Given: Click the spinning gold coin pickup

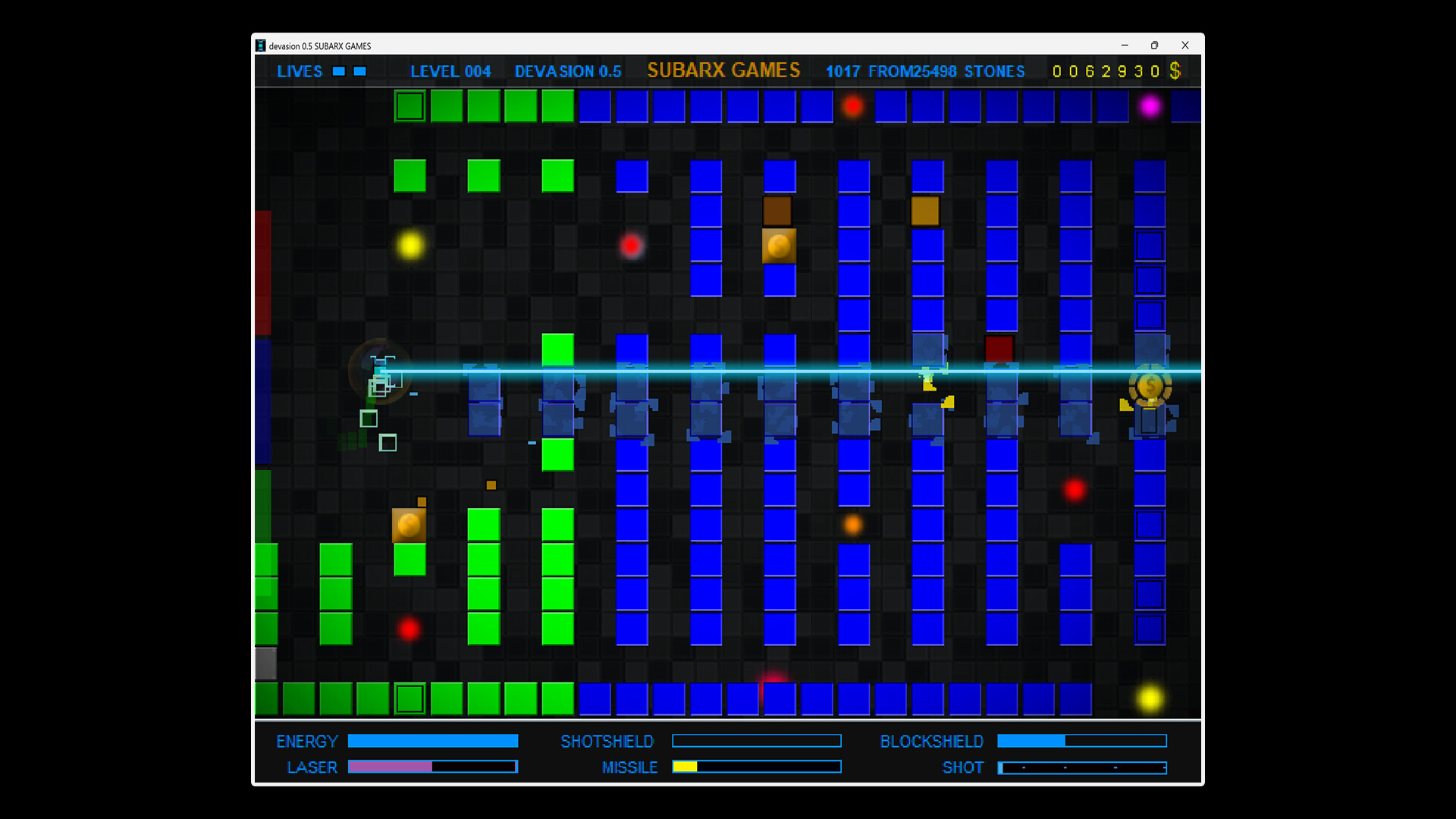Looking at the screenshot, I should pos(1150,387).
